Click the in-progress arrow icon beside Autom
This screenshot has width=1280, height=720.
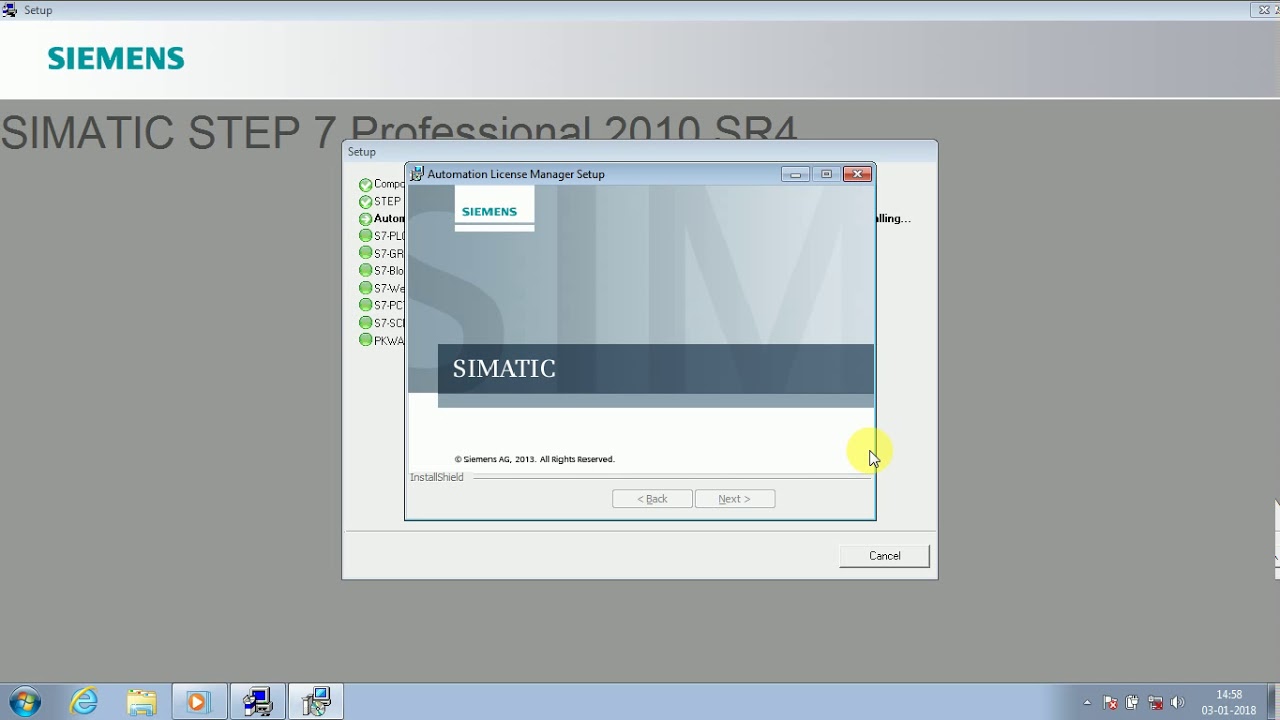pyautogui.click(x=366, y=219)
